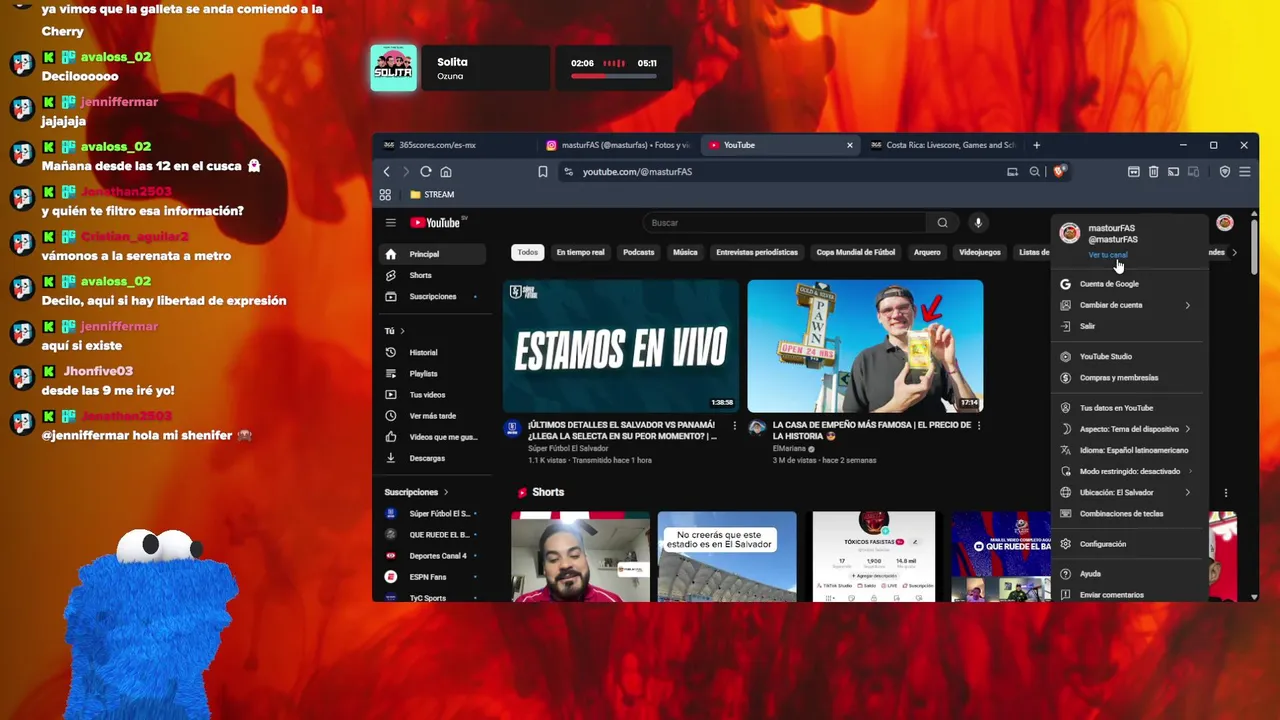Expand Cambiar de cuenta submenu
Screen dimensions: 1280x720
(1128, 305)
